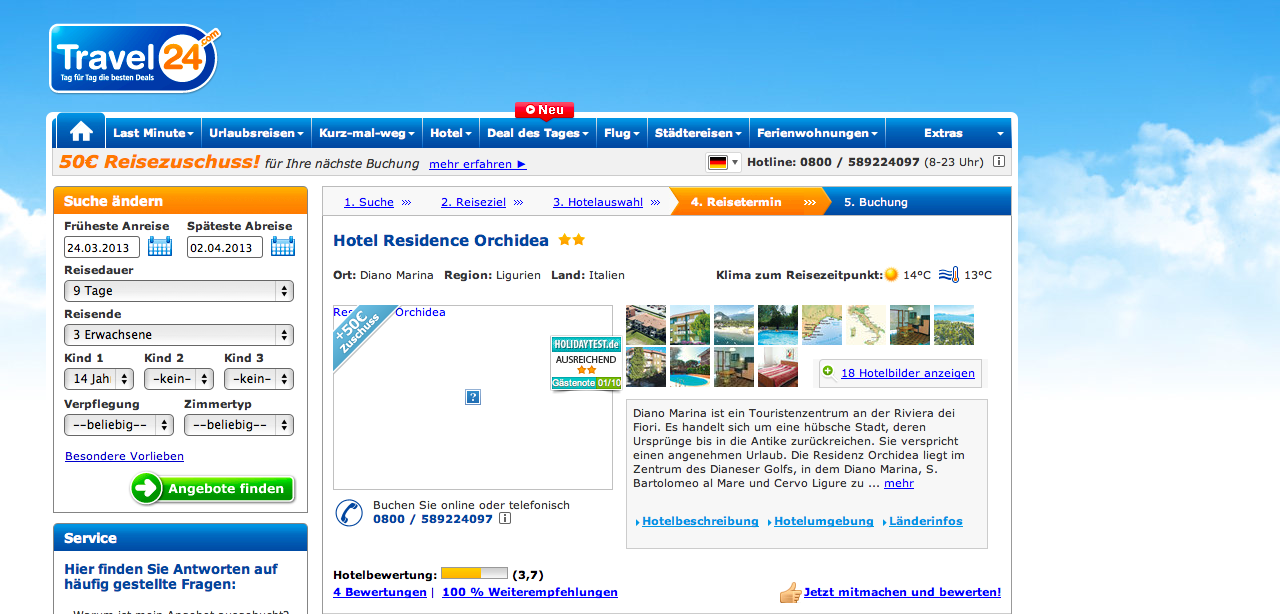Click the home icon in navigation bar
This screenshot has width=1280, height=614.
pyautogui.click(x=81, y=132)
